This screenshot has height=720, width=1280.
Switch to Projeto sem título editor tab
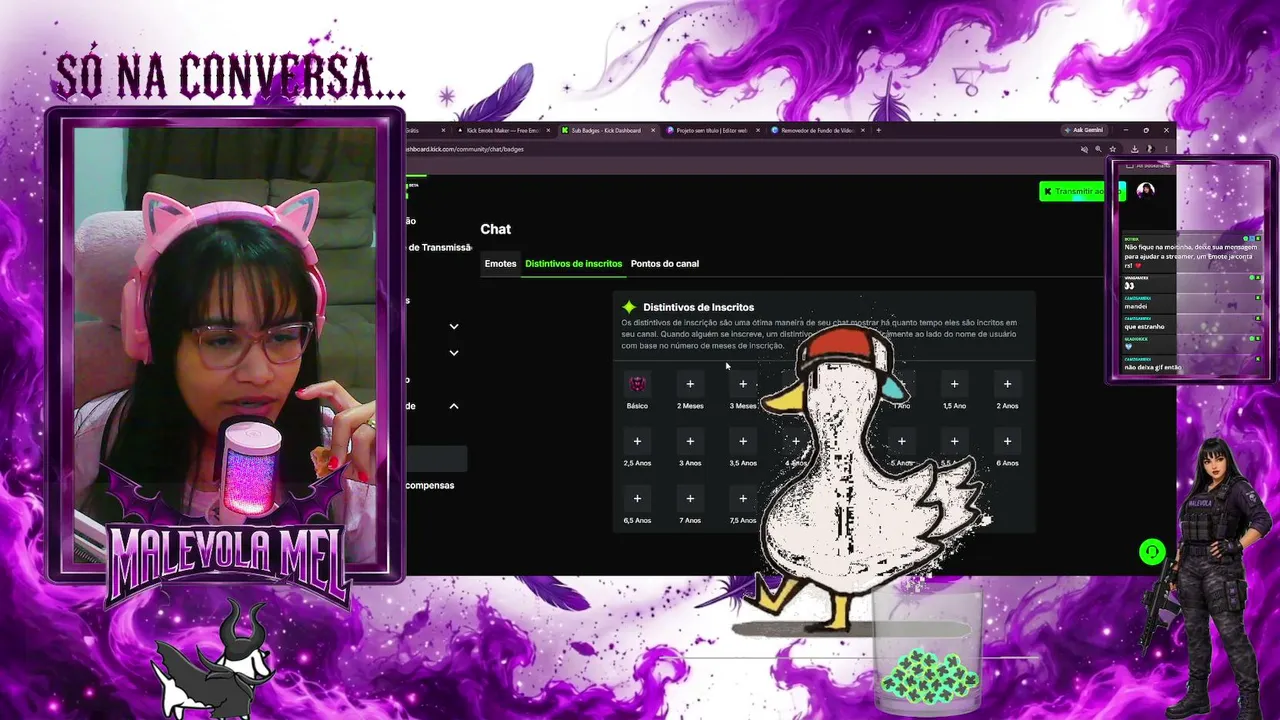(711, 130)
